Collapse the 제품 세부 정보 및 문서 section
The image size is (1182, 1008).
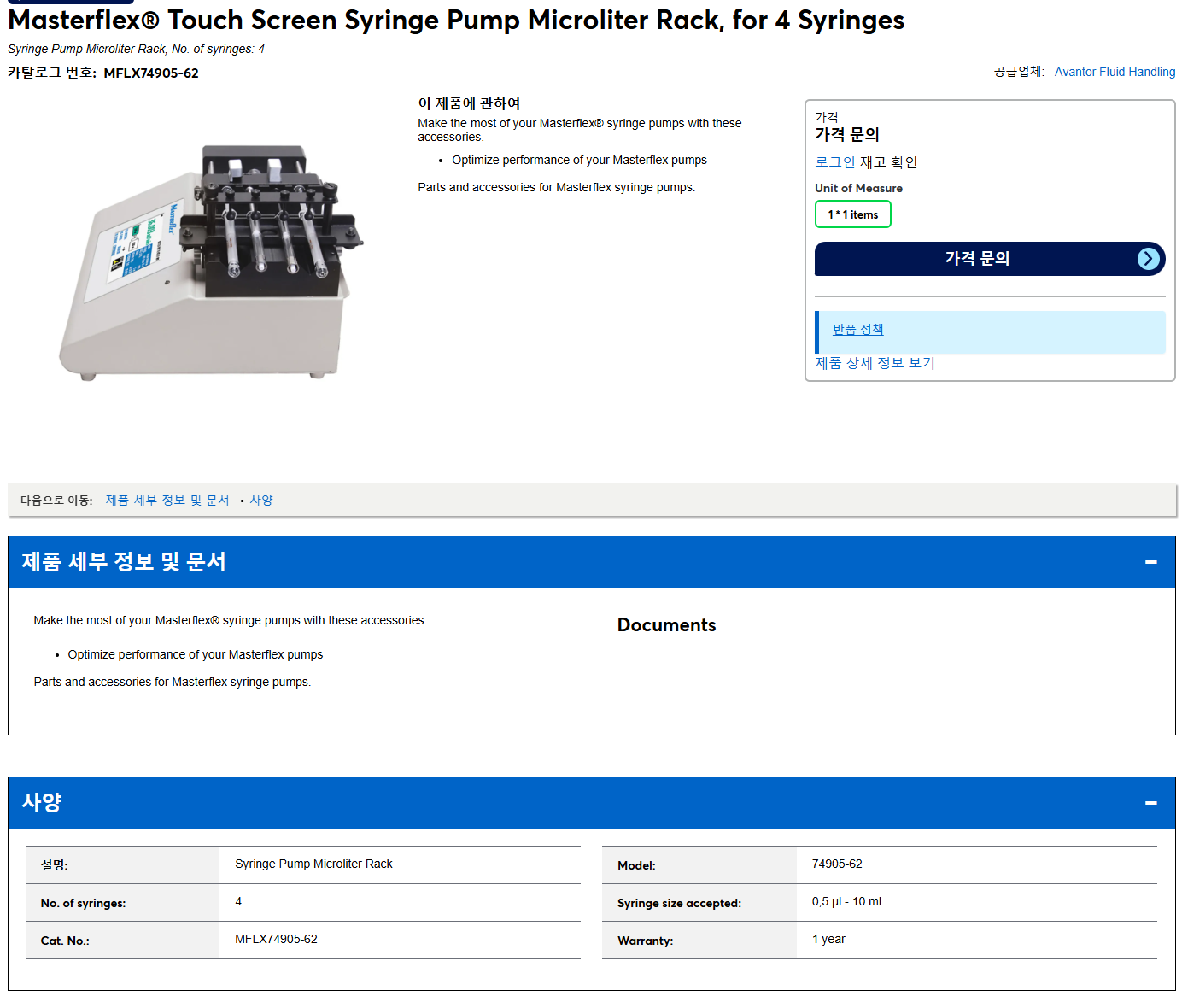pyautogui.click(x=1150, y=562)
